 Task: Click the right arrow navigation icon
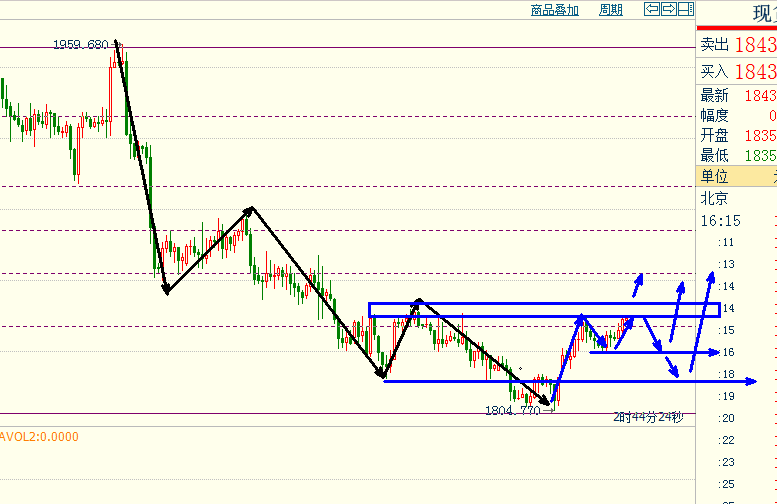coord(668,9)
